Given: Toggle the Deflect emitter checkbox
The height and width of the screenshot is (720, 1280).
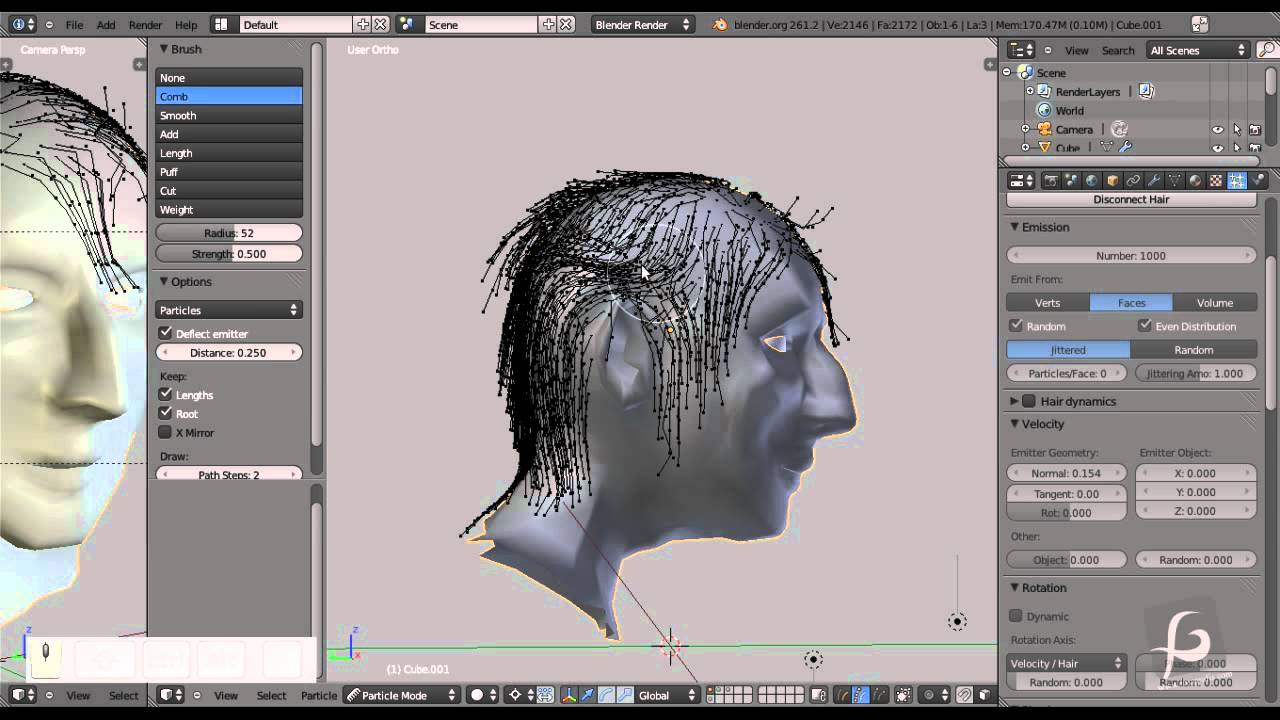Looking at the screenshot, I should tap(166, 333).
